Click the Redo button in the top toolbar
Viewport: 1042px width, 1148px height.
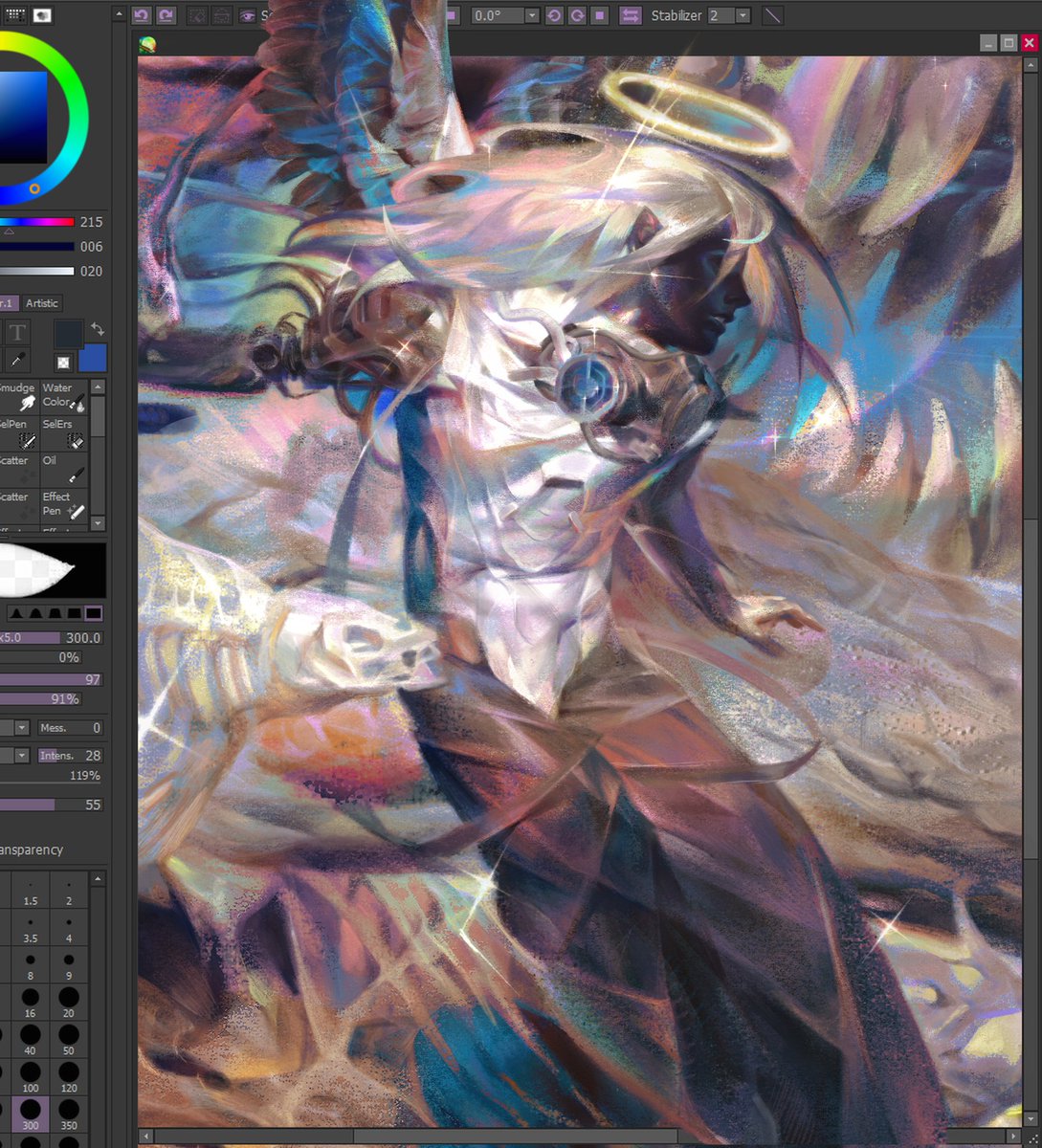click(166, 15)
